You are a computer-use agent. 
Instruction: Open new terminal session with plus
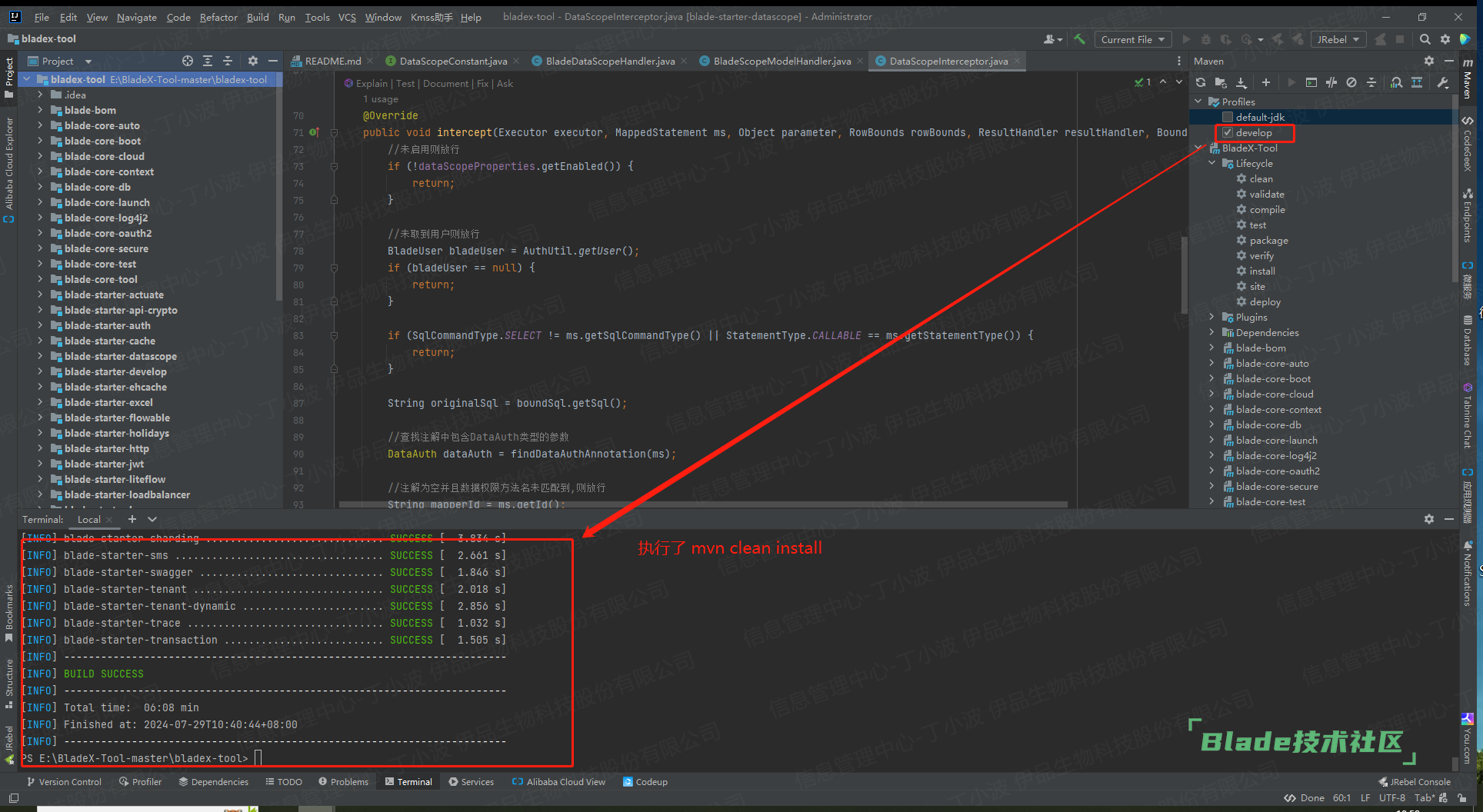pos(132,519)
